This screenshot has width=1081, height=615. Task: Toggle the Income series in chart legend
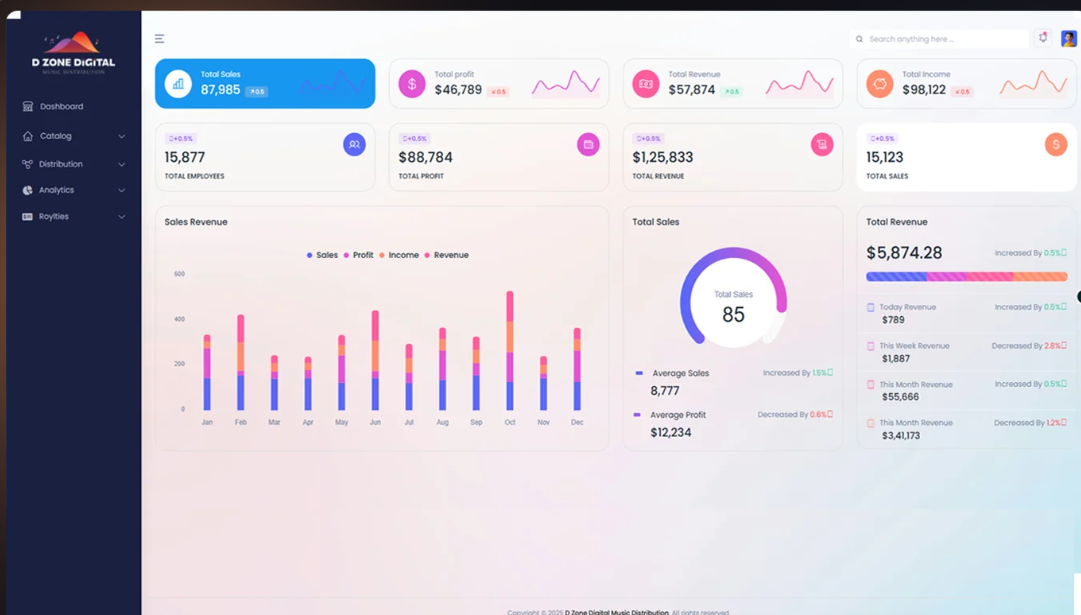coord(399,255)
